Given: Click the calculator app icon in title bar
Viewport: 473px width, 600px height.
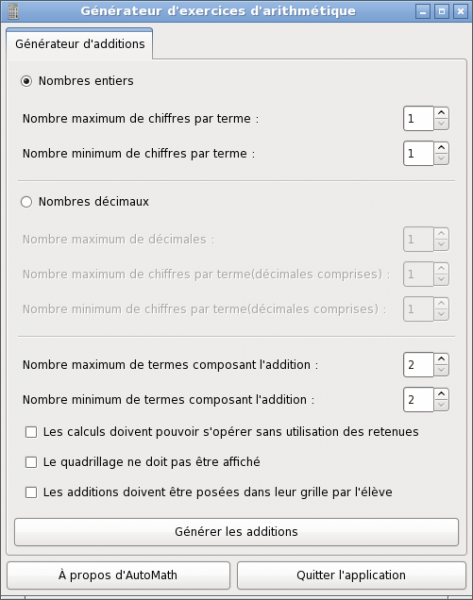Looking at the screenshot, I should pyautogui.click(x=13, y=11).
